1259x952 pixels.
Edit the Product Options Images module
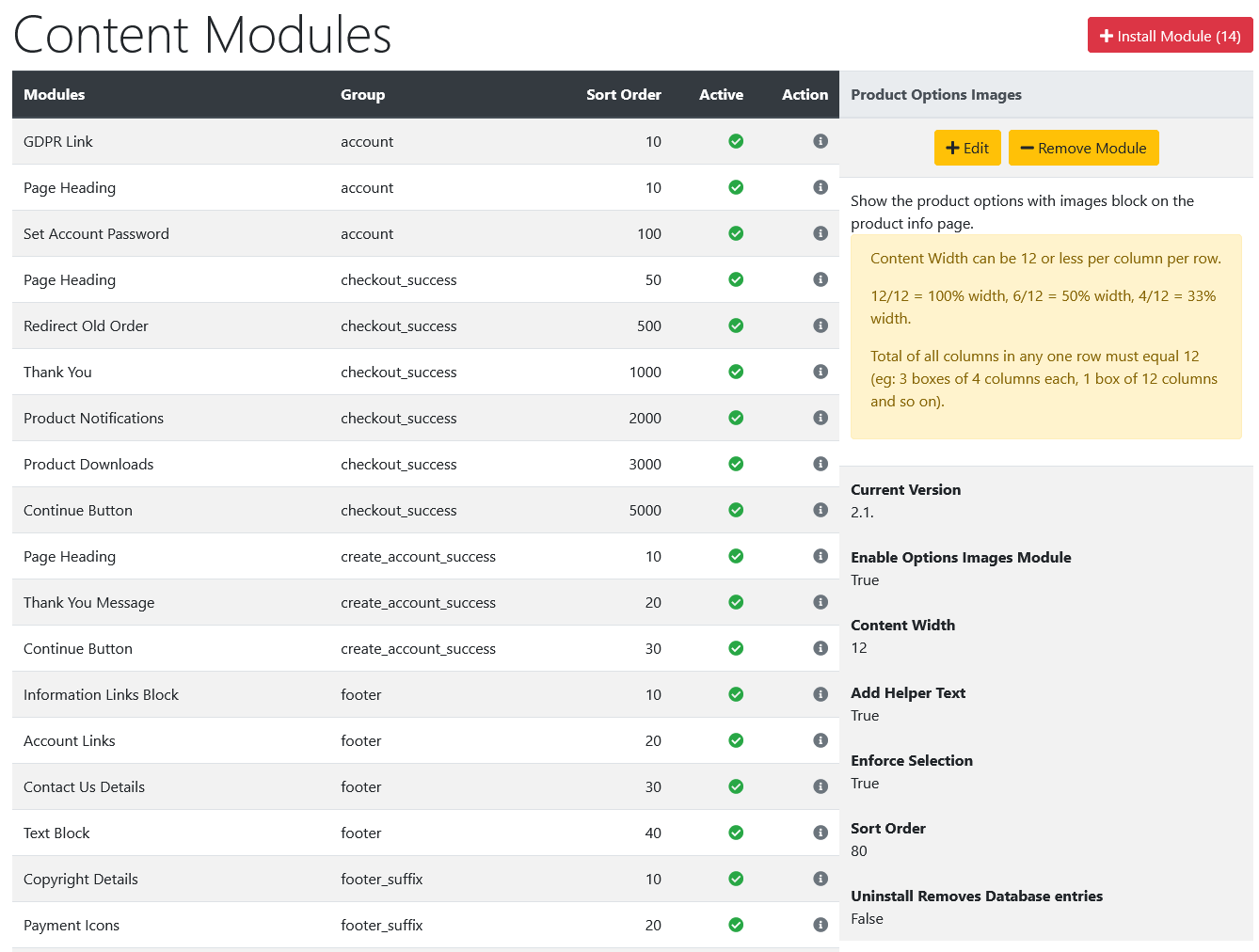pos(967,148)
